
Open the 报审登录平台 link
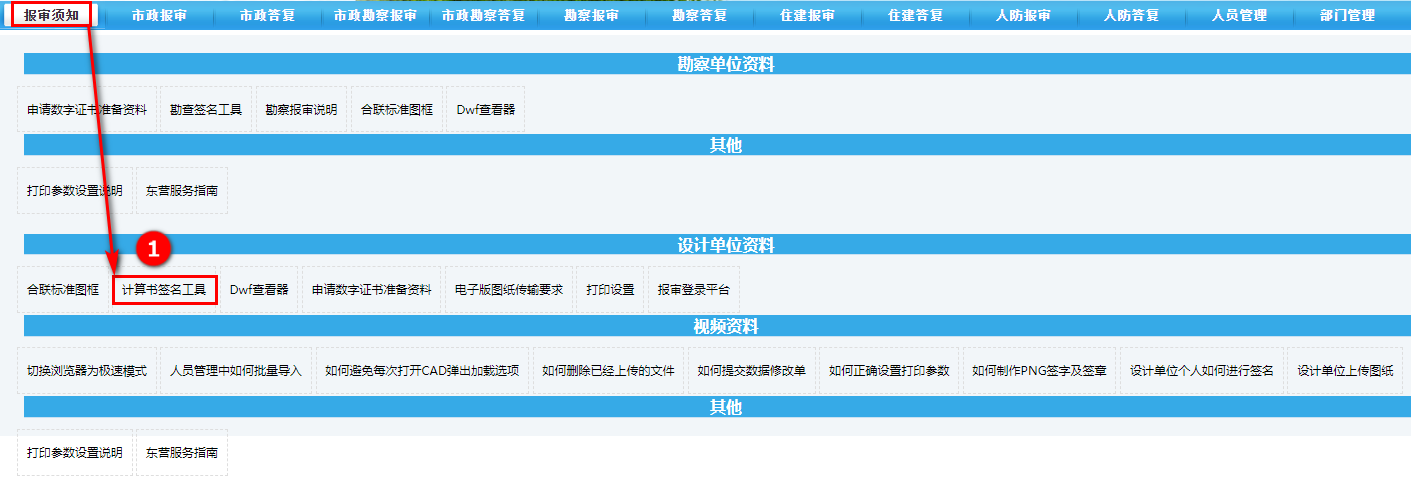694,290
